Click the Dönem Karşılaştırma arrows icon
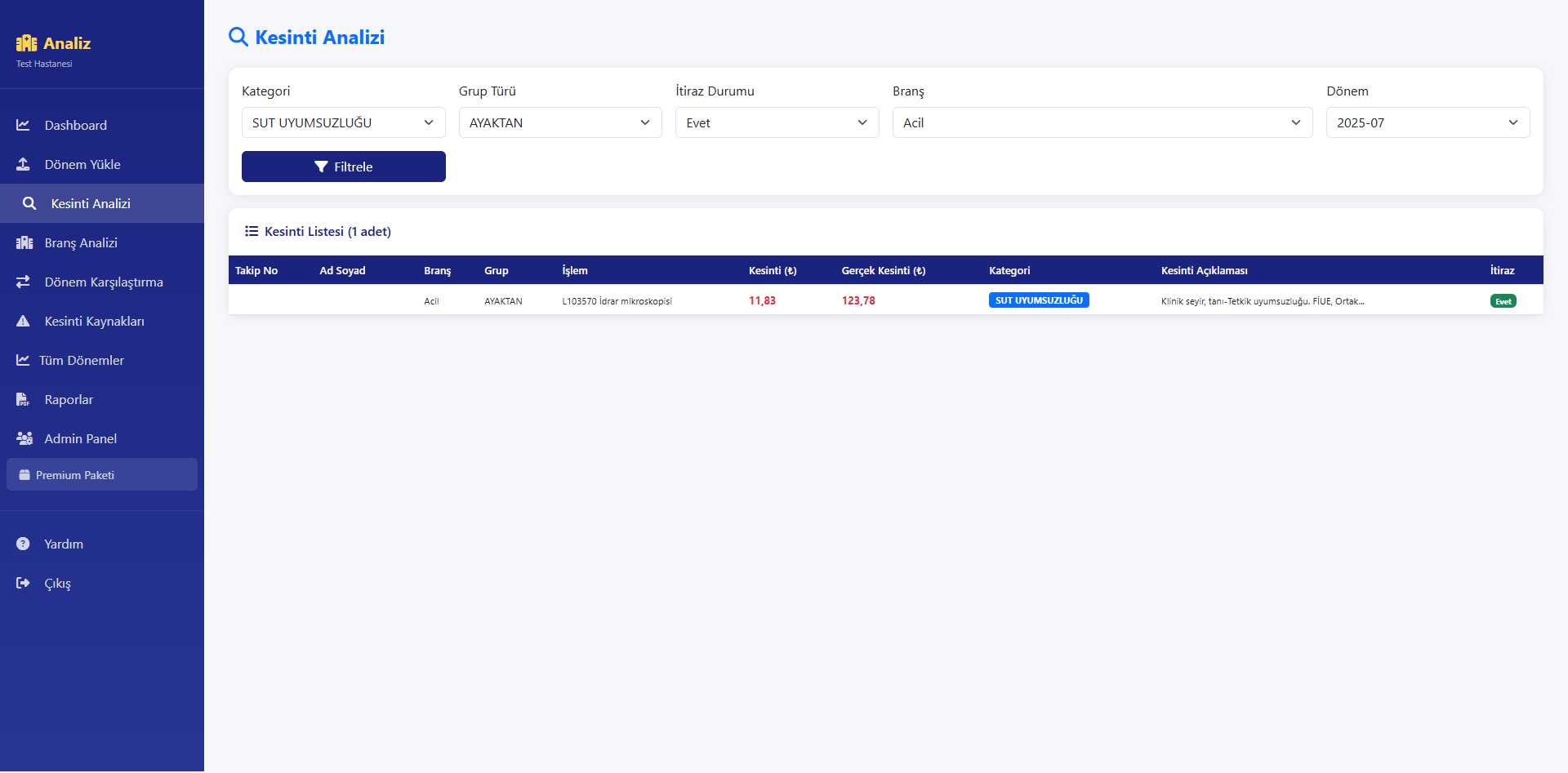 point(23,282)
